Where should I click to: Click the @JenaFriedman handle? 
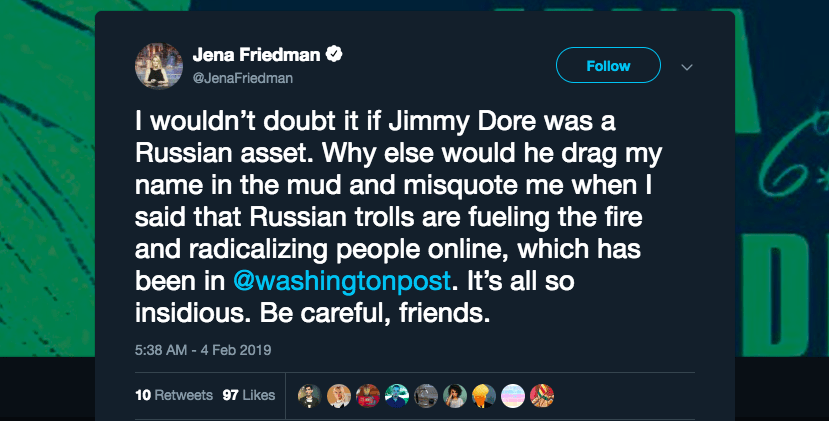point(243,76)
